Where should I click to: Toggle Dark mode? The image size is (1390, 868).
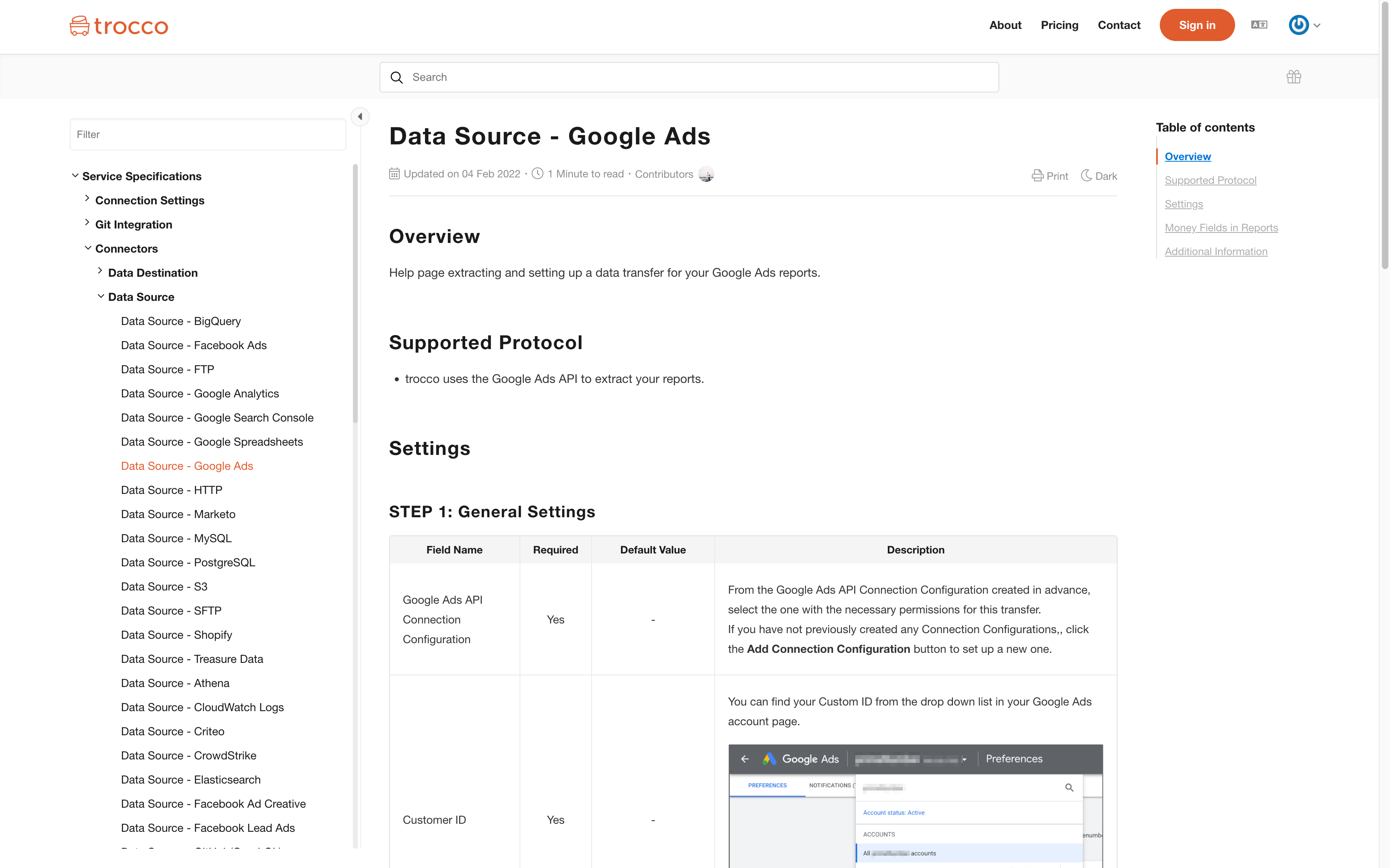click(1099, 176)
